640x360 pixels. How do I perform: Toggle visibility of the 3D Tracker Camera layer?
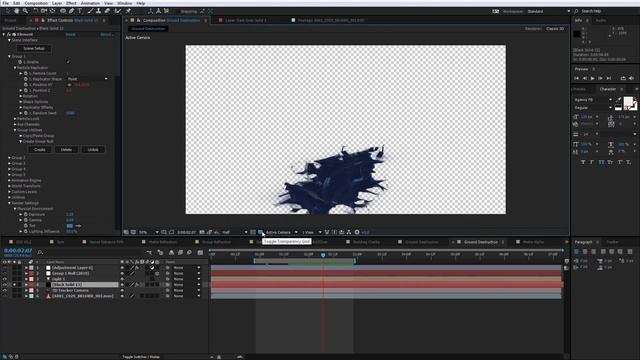[x=5, y=290]
